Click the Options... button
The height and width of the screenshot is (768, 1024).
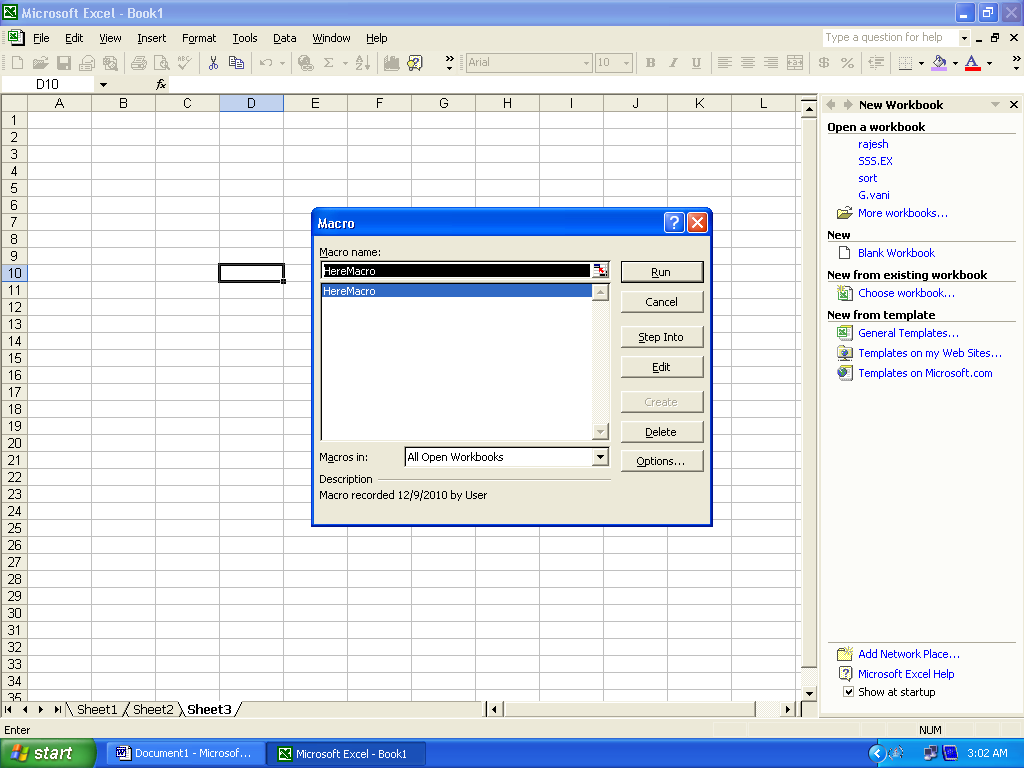(662, 460)
